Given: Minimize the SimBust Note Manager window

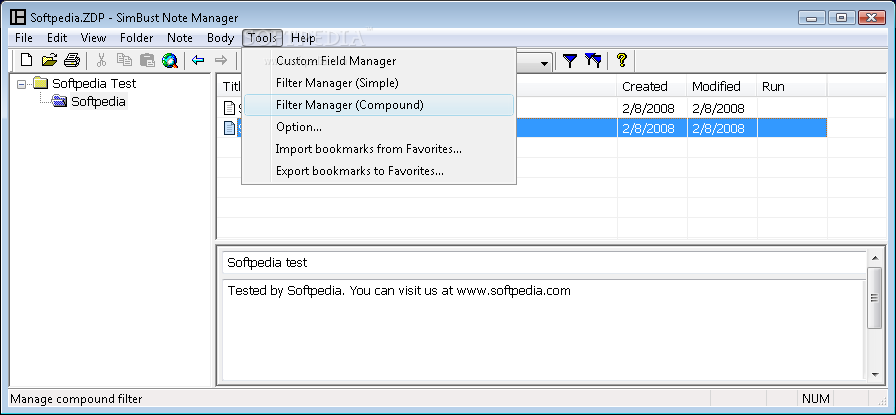Looking at the screenshot, I should tap(811, 17).
